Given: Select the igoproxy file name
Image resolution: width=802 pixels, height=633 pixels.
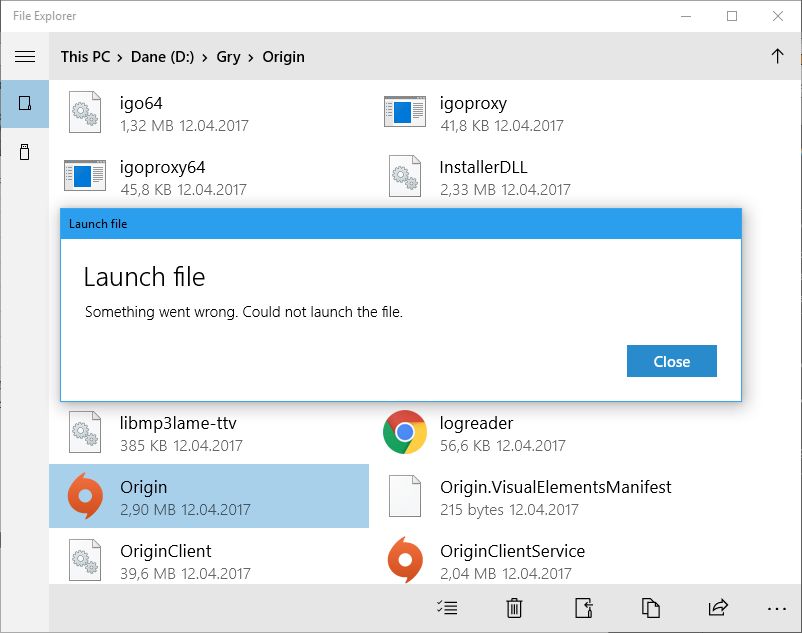Looking at the screenshot, I should click(473, 103).
